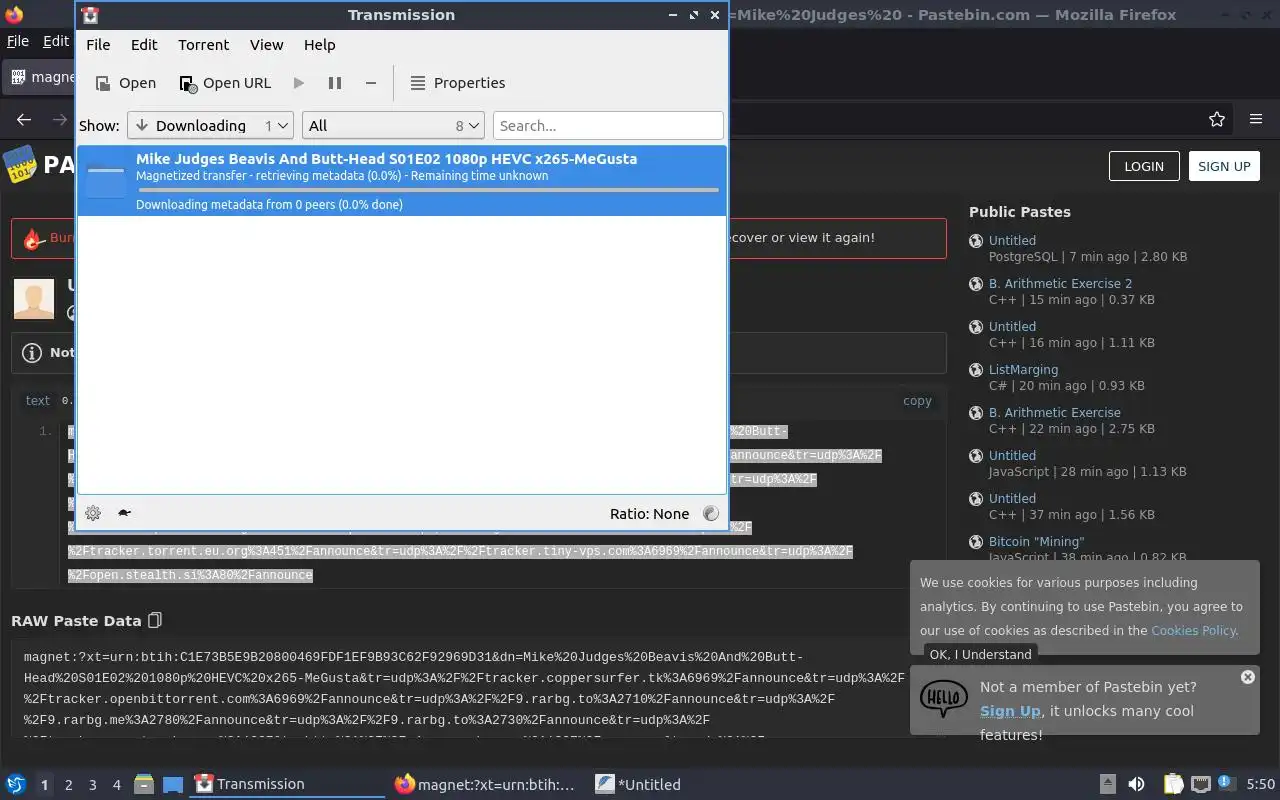The image size is (1280, 800).
Task: Show desktop using blue taskbar icon
Action: 172,785
